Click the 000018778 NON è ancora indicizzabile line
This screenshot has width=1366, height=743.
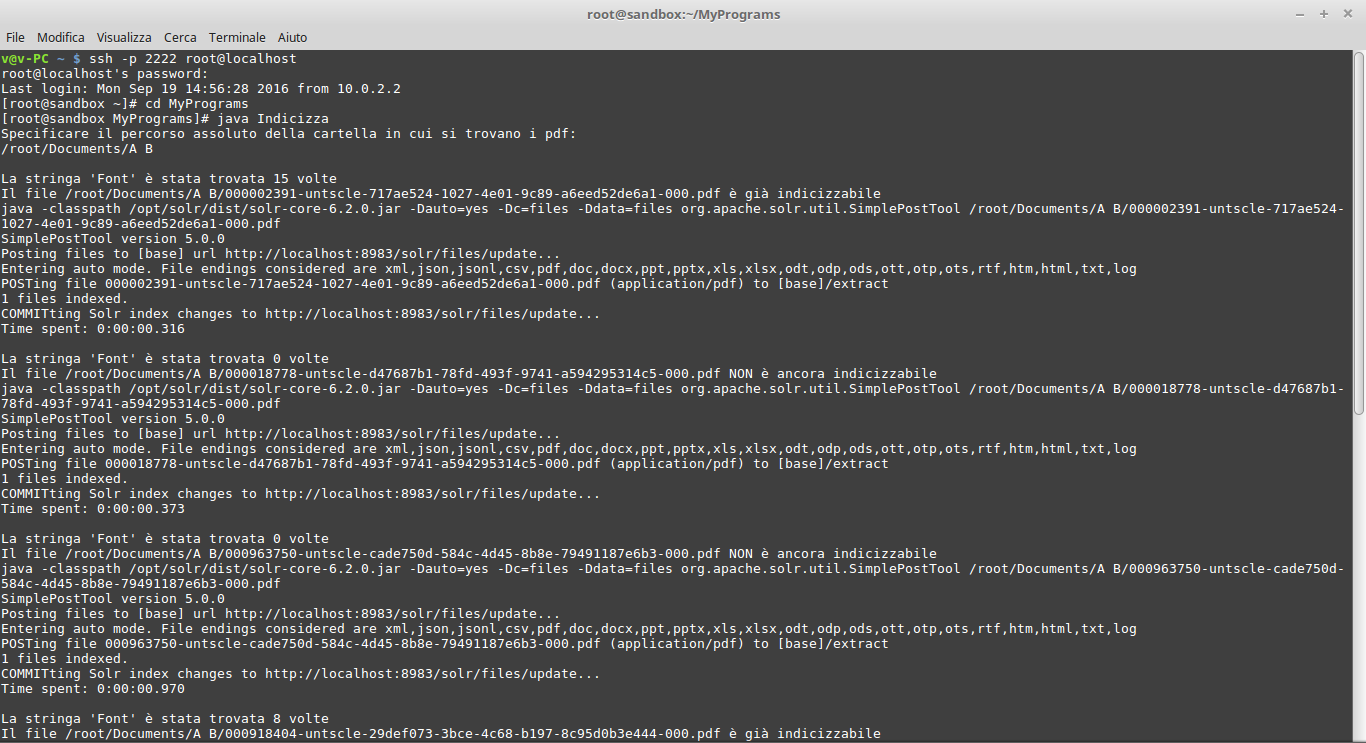tap(469, 374)
